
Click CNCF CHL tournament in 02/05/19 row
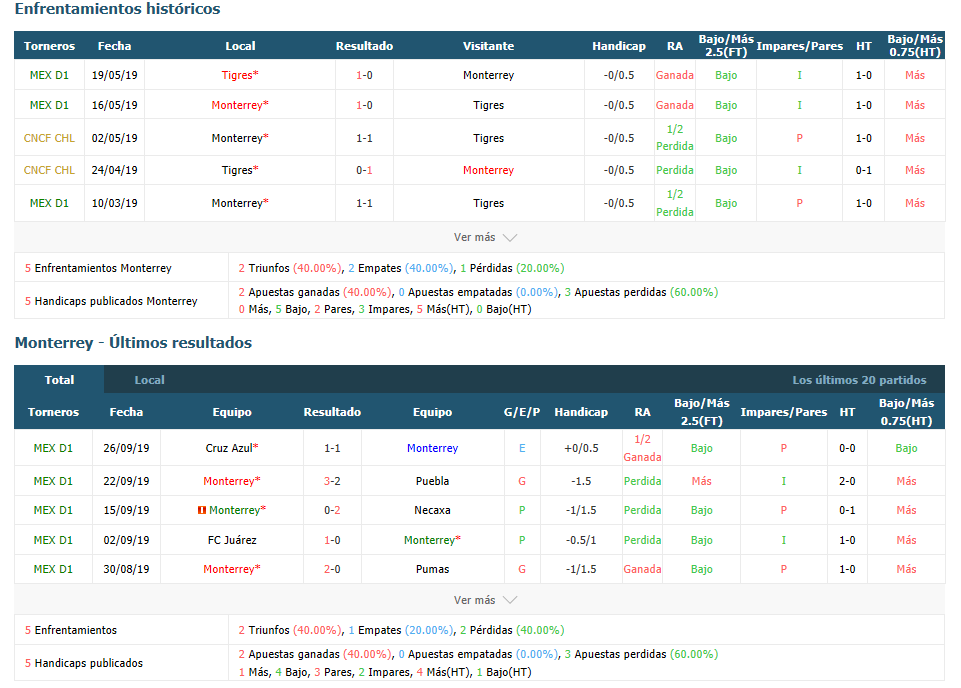pyautogui.click(x=49, y=138)
